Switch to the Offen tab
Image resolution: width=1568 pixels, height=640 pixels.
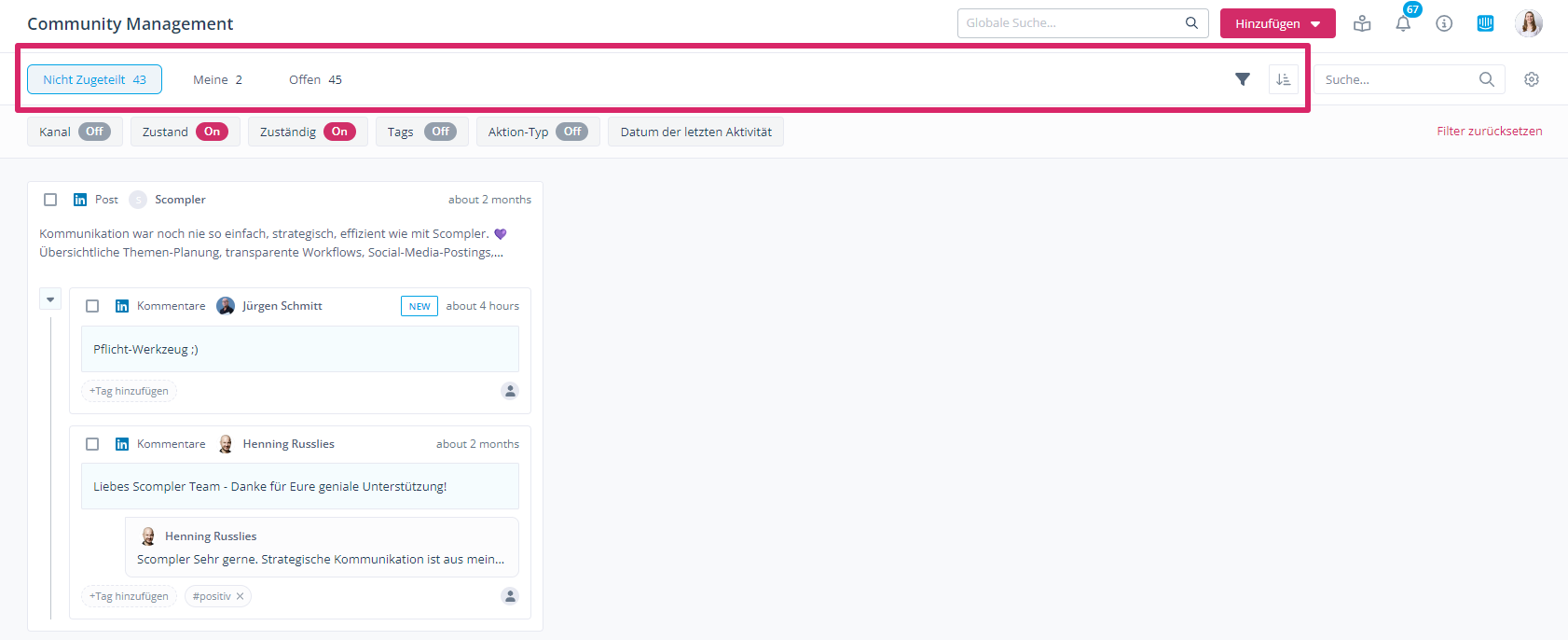[315, 79]
